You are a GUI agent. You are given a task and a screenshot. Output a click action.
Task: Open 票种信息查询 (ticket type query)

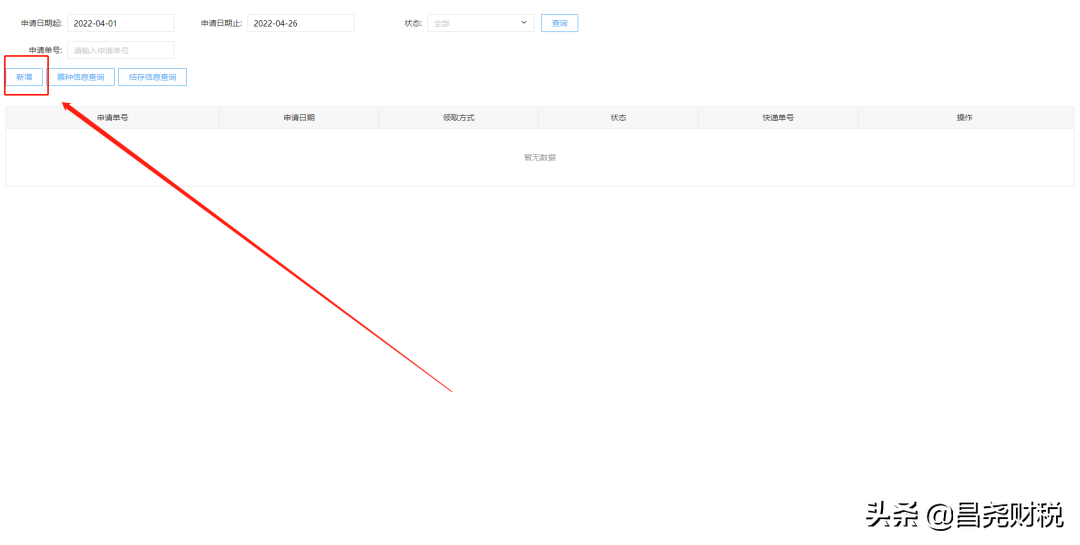point(81,77)
